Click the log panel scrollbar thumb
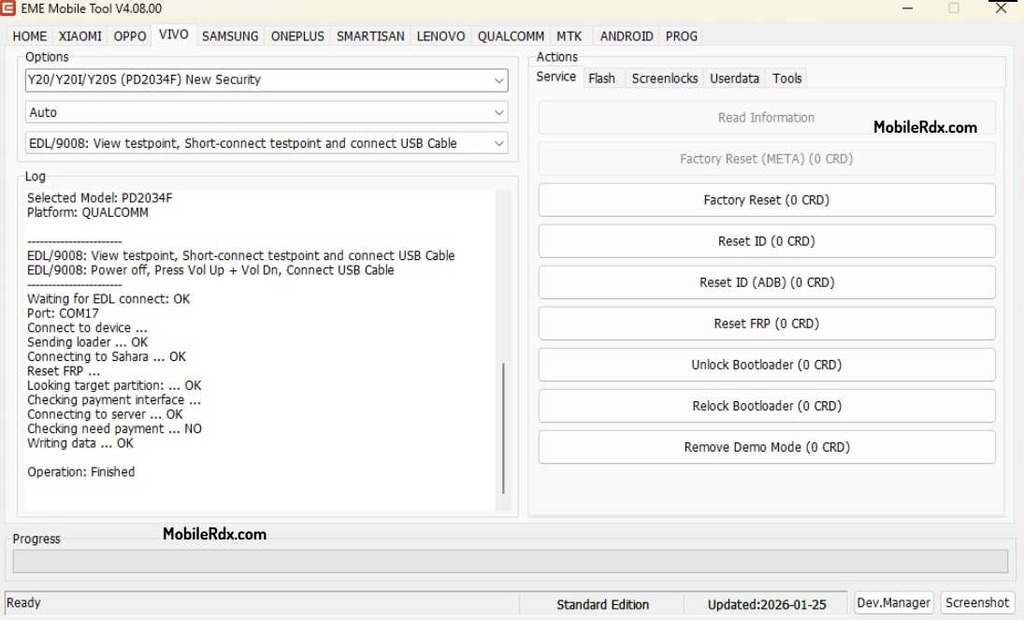Screen dimensions: 1024x620 click(x=503, y=428)
